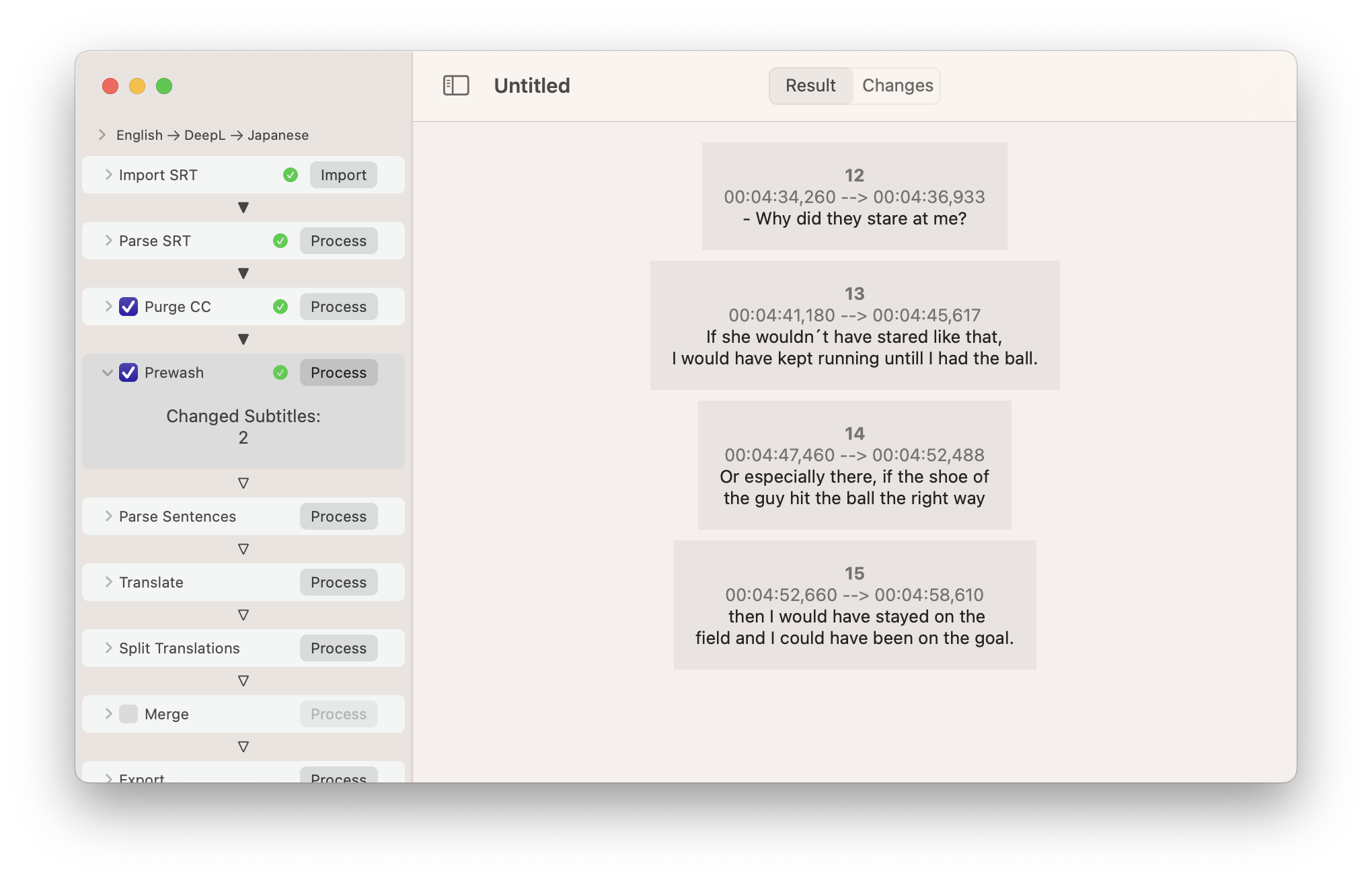
Task: Select subtitle block number 13
Action: 854,325
